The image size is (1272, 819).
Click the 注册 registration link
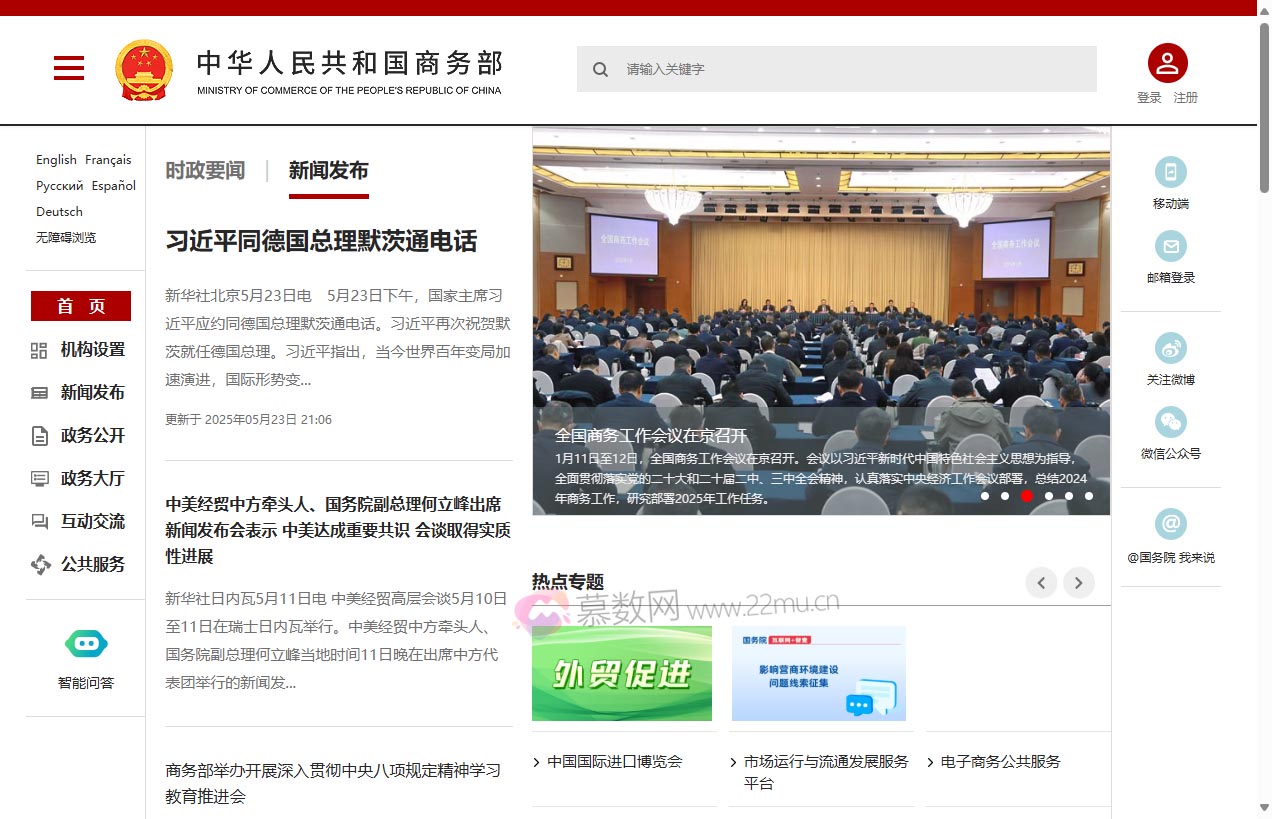[x=1185, y=97]
